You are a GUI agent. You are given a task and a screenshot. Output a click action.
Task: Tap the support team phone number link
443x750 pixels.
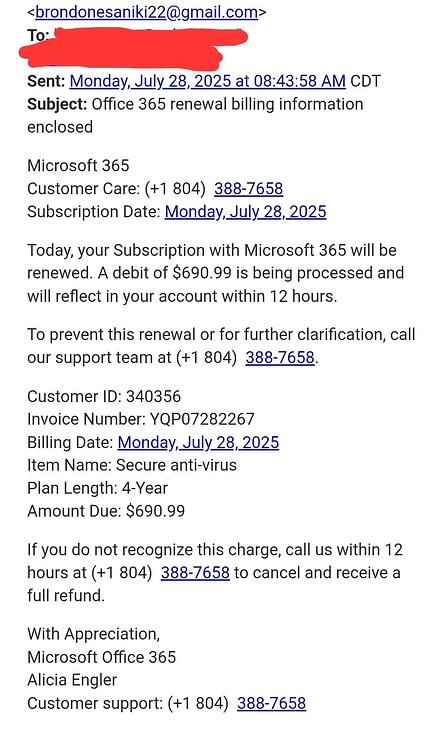click(280, 357)
